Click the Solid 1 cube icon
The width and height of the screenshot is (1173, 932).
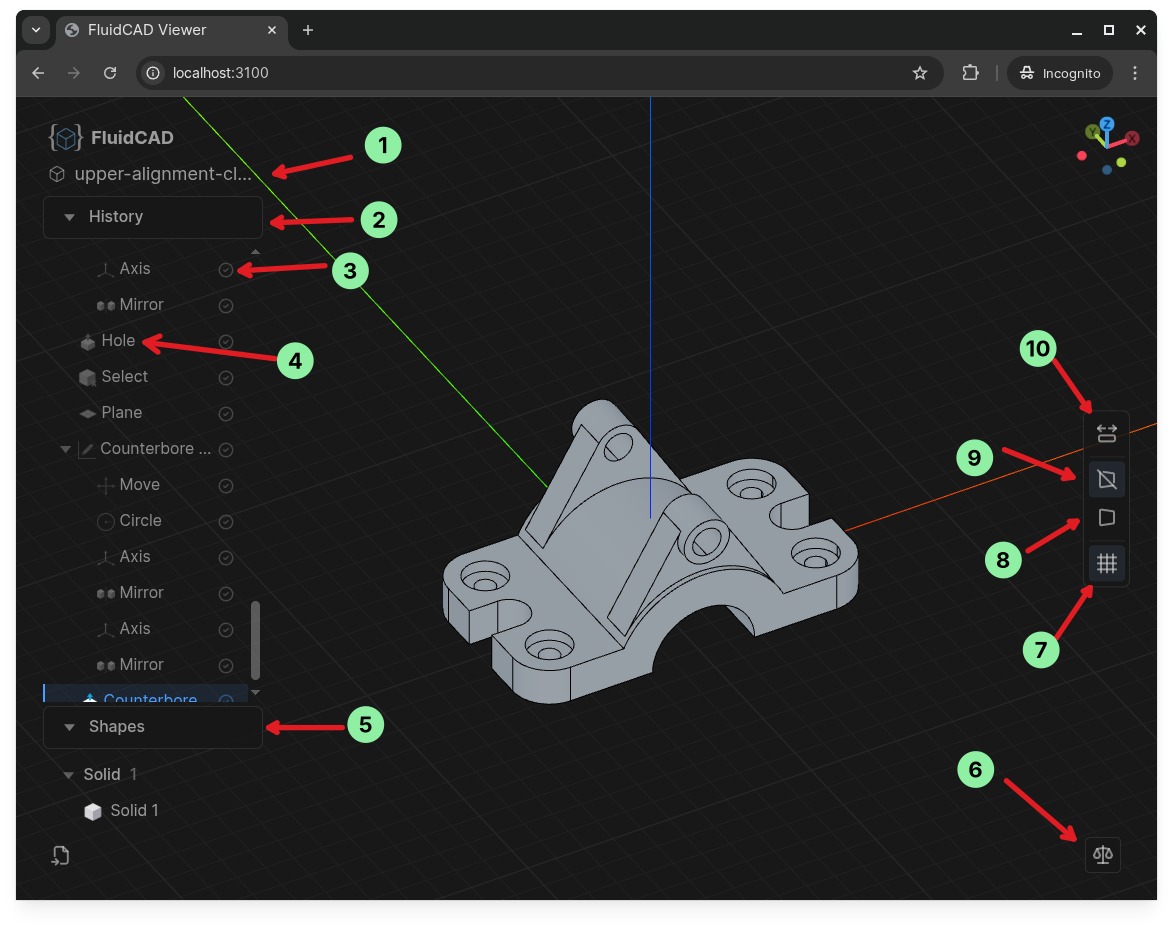click(x=92, y=811)
